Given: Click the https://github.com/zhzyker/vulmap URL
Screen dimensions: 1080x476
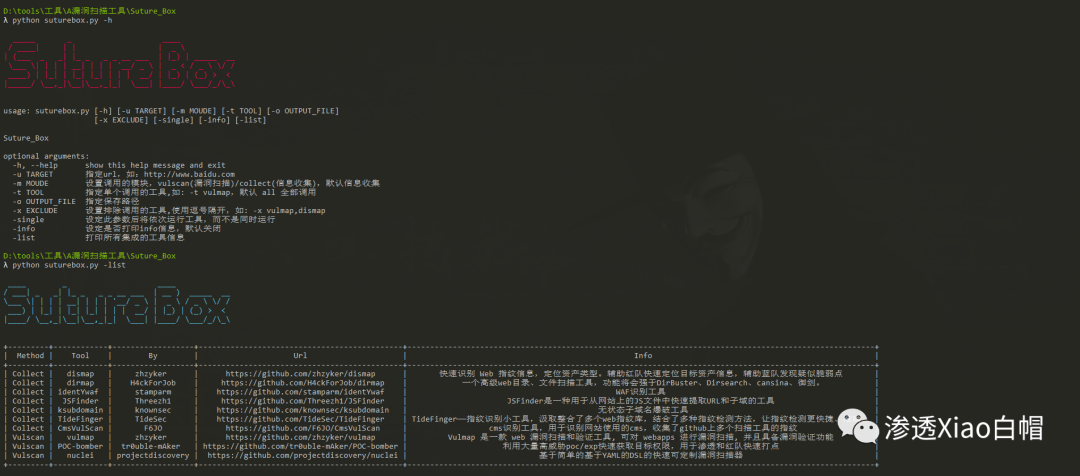Looking at the screenshot, I should click(x=300, y=437).
